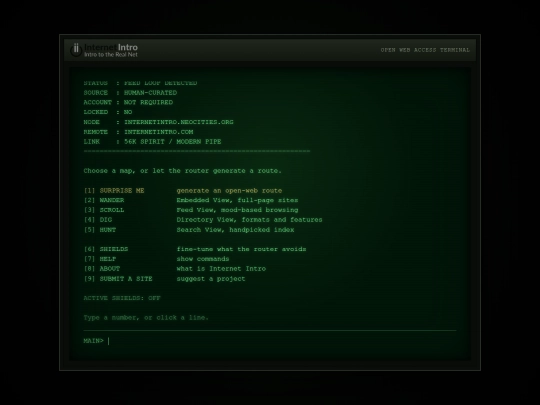Click 'Intro to the Real Net' tagline

point(111,55)
